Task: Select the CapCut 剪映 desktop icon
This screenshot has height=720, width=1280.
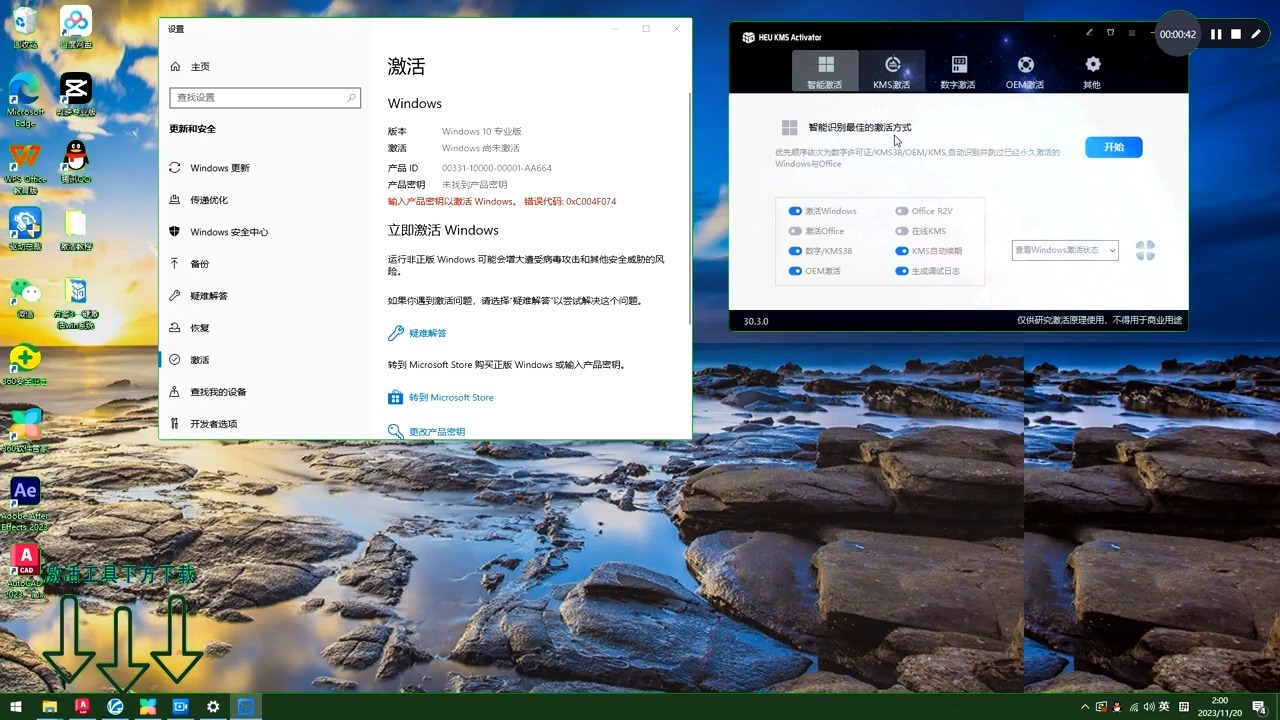Action: (76, 94)
